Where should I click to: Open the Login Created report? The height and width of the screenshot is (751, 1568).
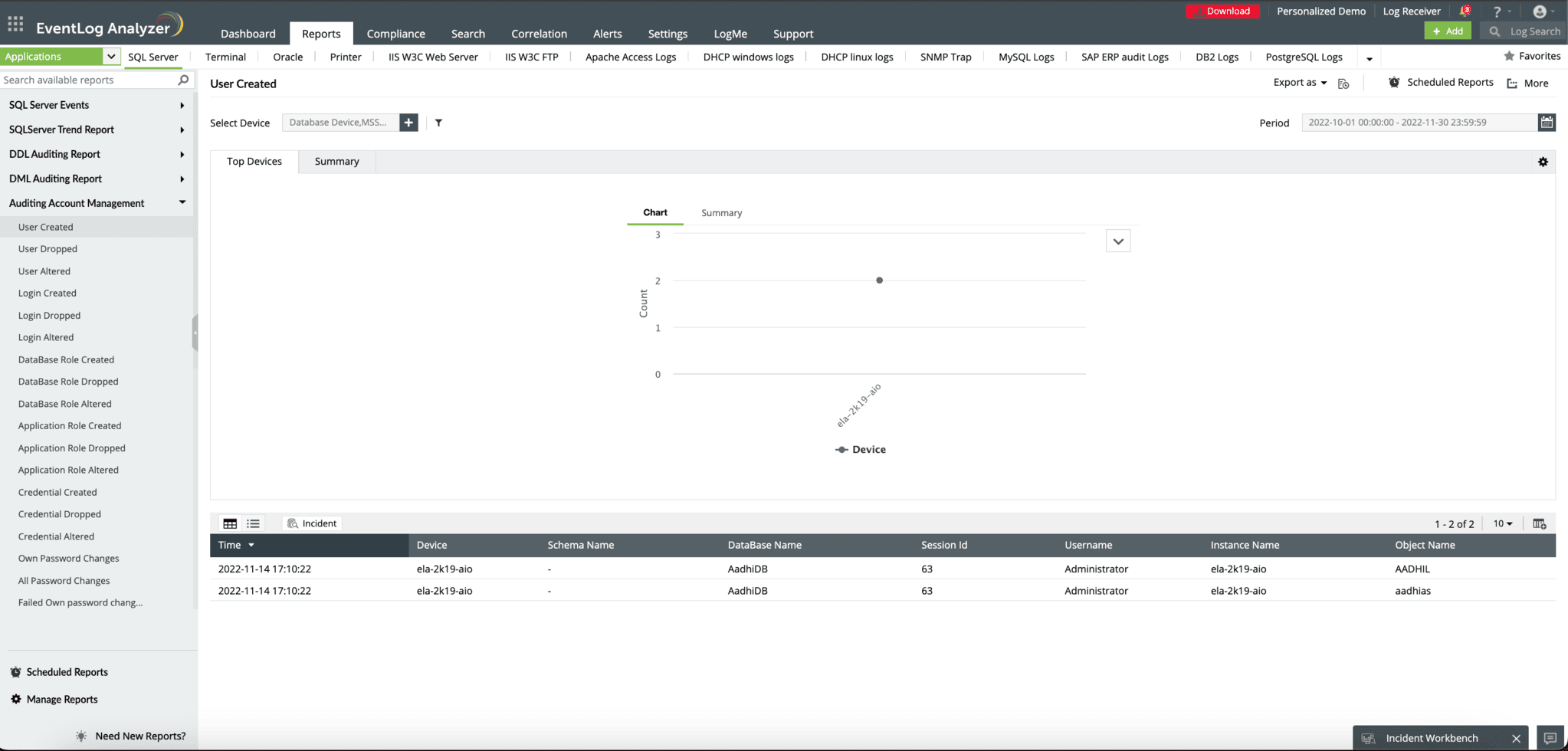[x=48, y=294]
